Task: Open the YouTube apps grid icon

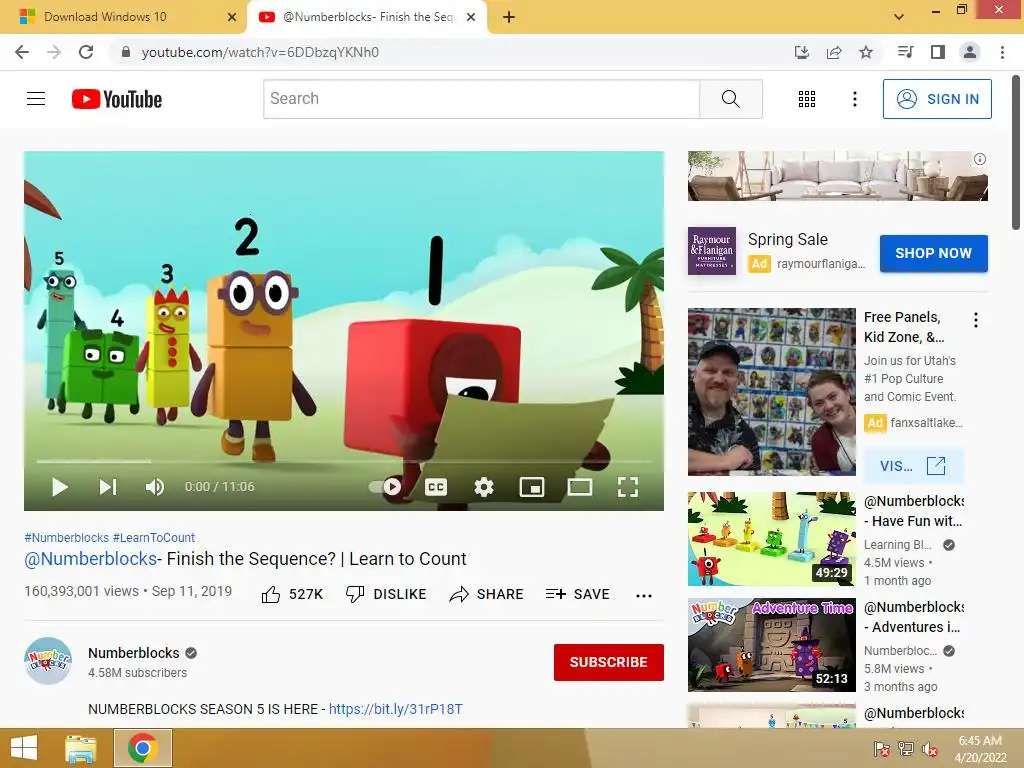Action: point(807,99)
